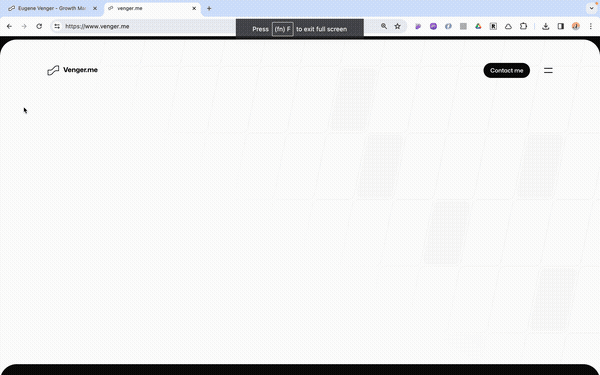Open the Extensions puzzle-piece icon

[523, 26]
